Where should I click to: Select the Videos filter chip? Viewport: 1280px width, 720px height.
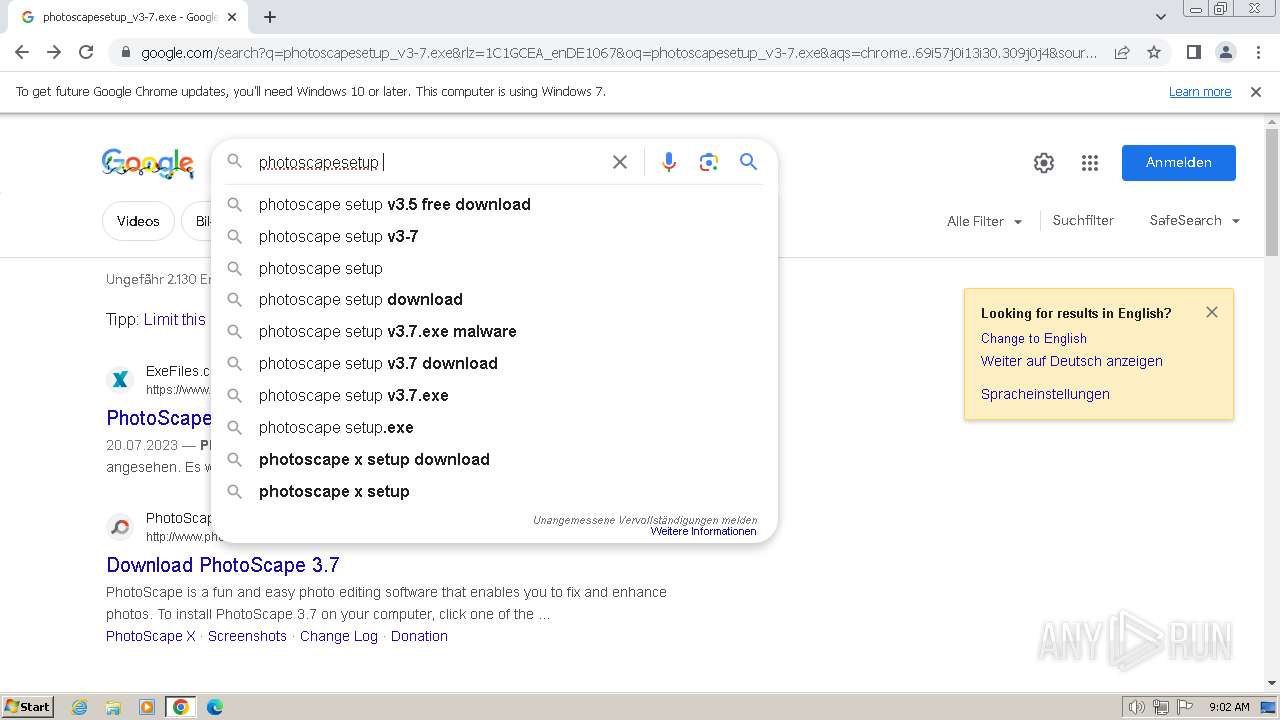[138, 221]
